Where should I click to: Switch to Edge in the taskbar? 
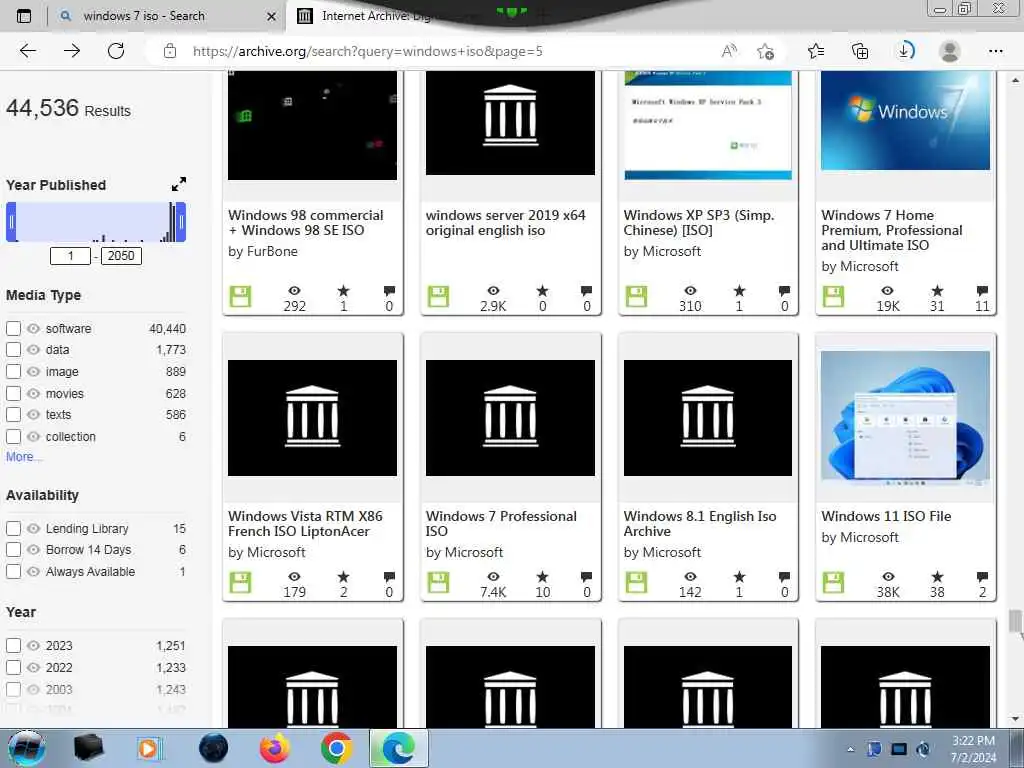[398, 748]
